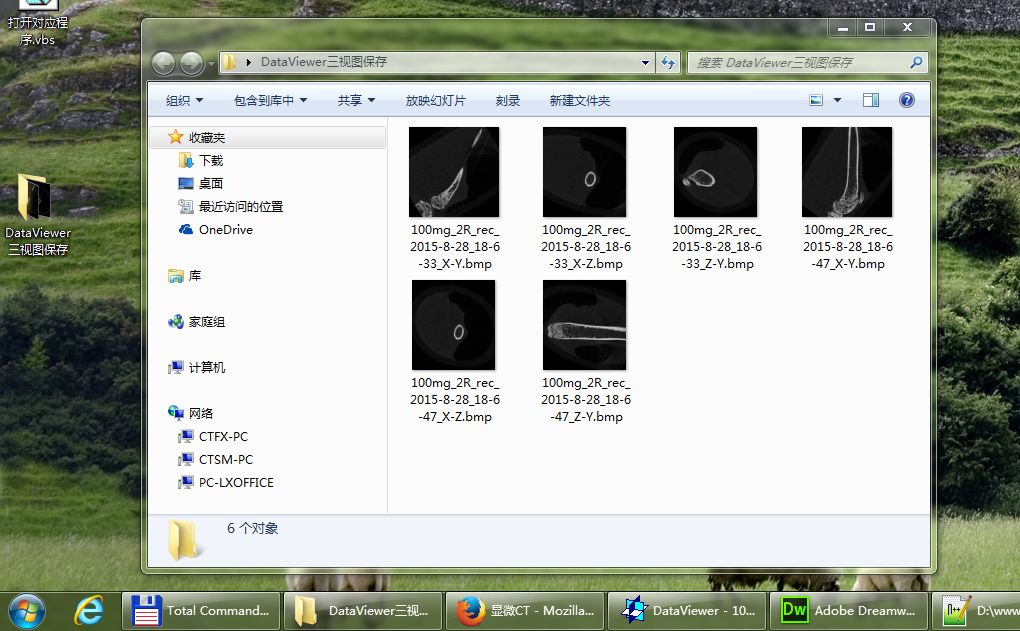Click the Refresh button next to address bar
The height and width of the screenshot is (631, 1020).
pyautogui.click(x=668, y=62)
